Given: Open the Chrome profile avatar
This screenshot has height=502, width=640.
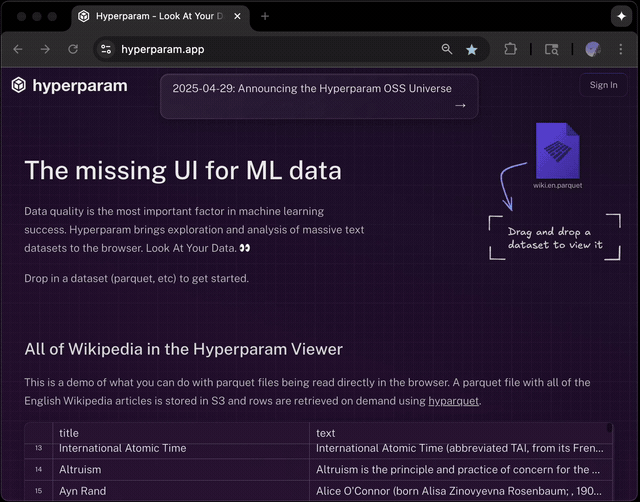Looking at the screenshot, I should click(x=593, y=49).
